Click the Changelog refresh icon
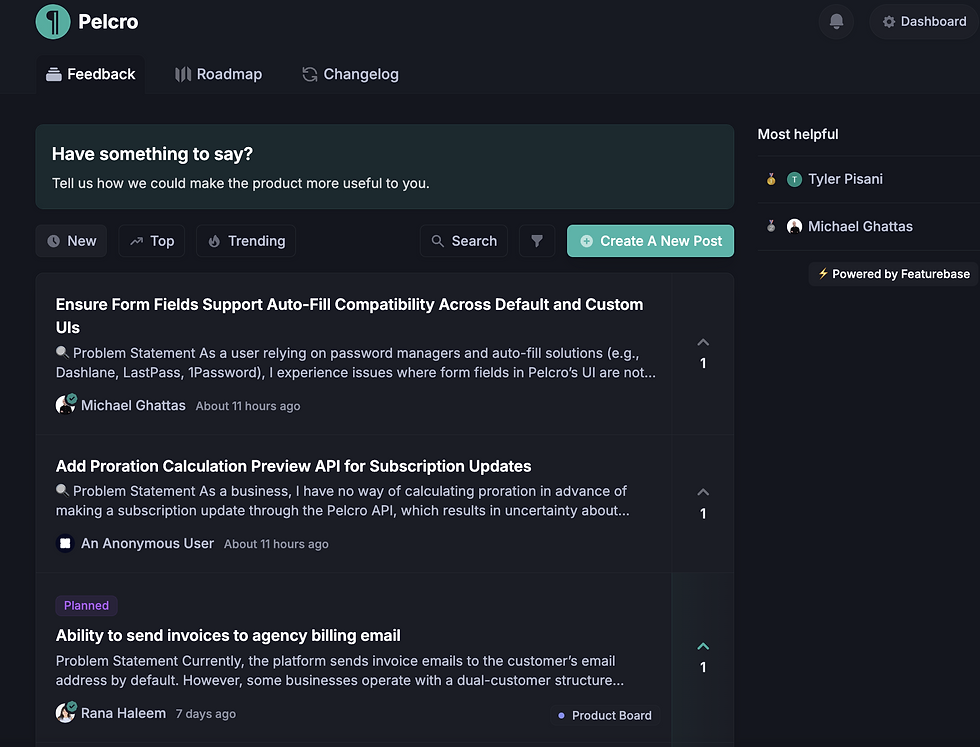 click(x=310, y=74)
